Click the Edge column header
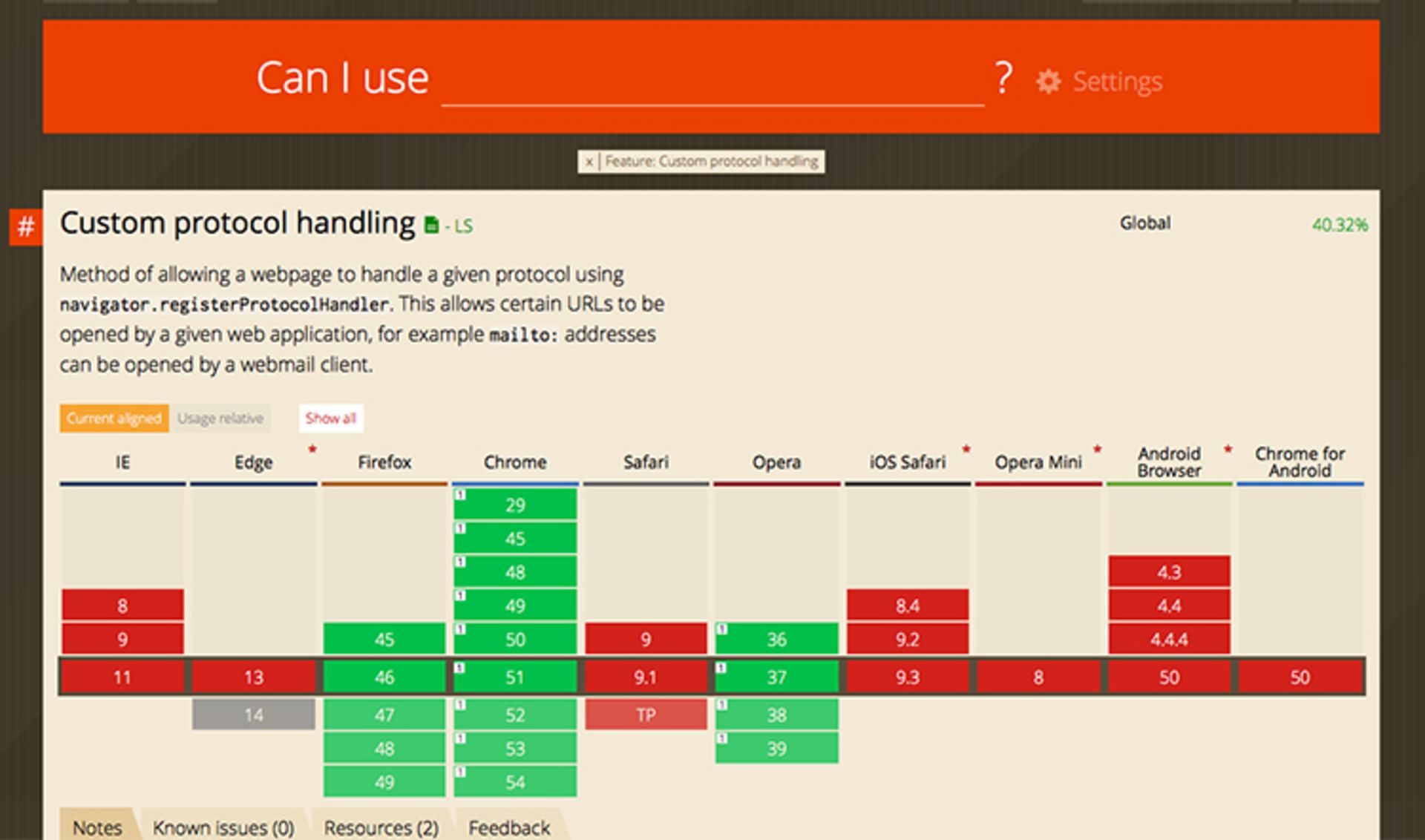The height and width of the screenshot is (840, 1425). click(x=254, y=462)
